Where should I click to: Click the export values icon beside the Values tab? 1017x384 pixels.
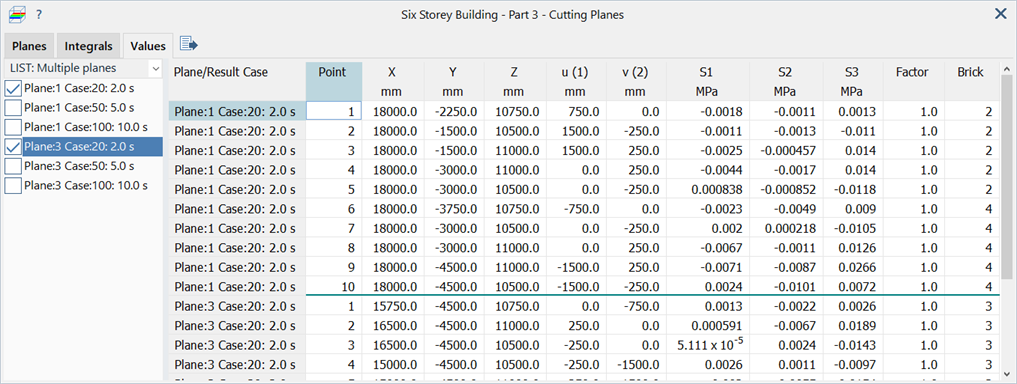point(189,44)
